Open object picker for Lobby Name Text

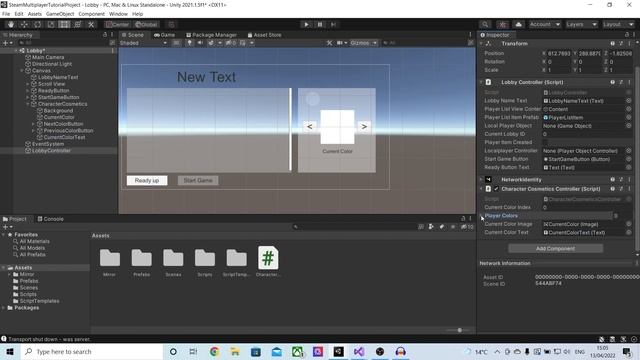629,100
